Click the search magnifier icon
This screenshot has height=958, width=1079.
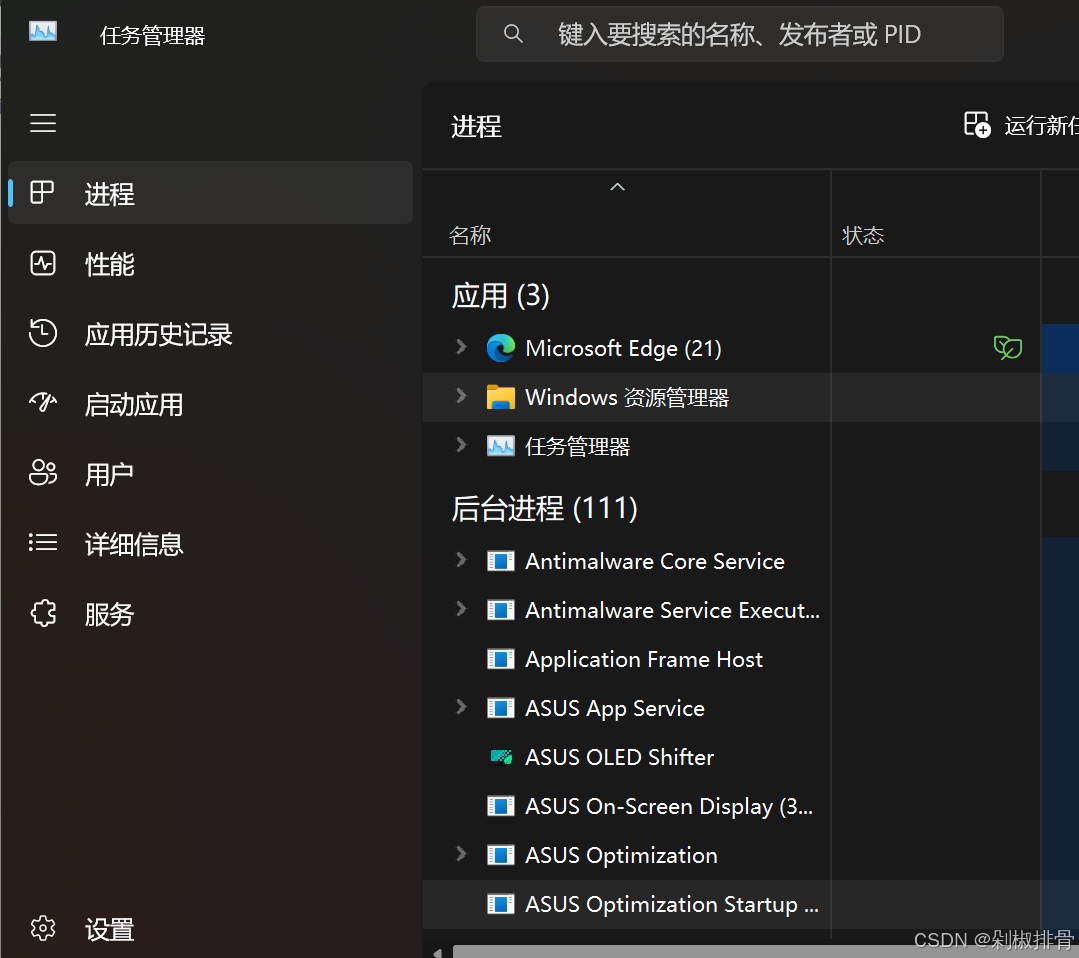point(513,33)
